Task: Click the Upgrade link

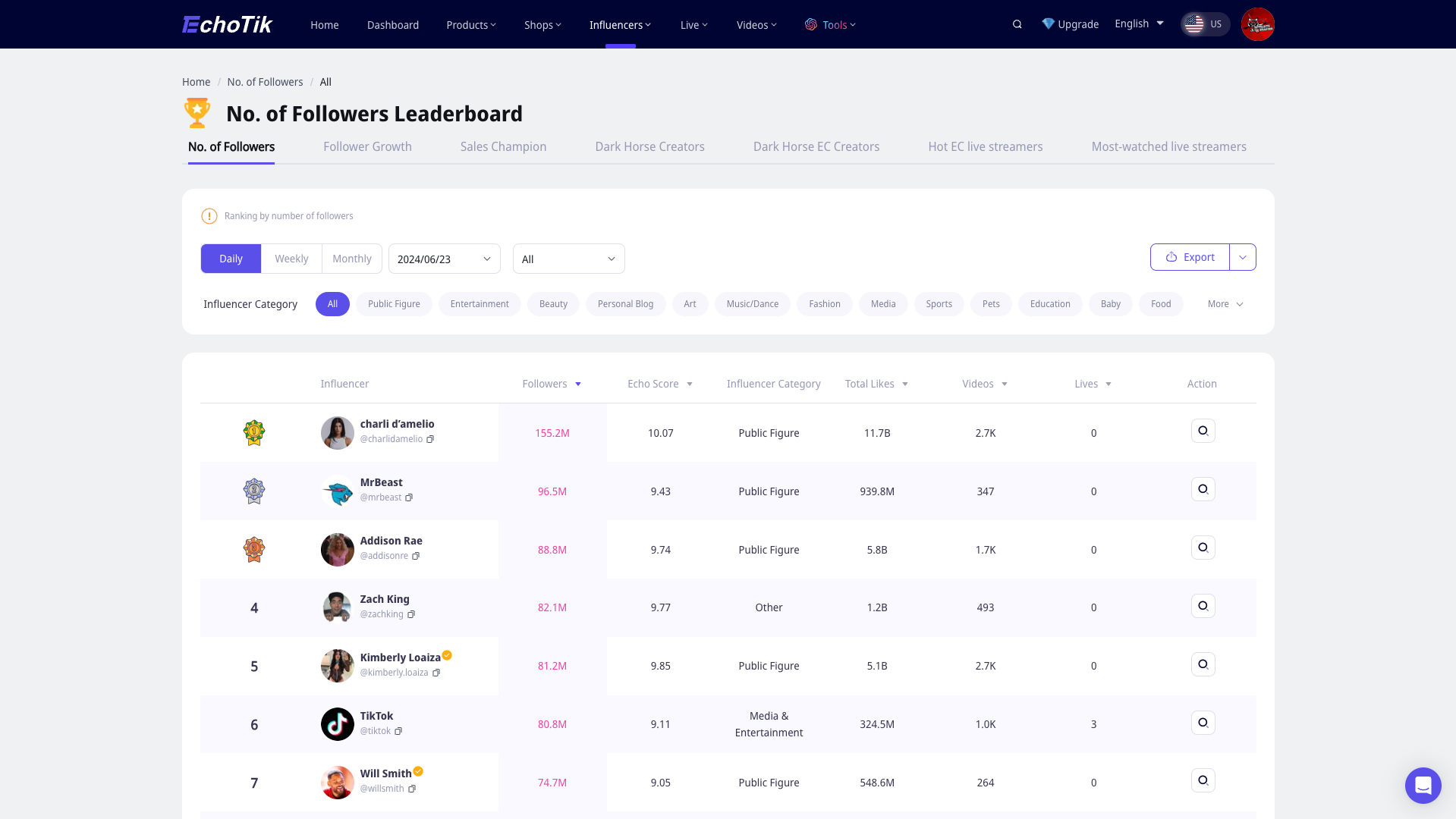Action: [1070, 24]
